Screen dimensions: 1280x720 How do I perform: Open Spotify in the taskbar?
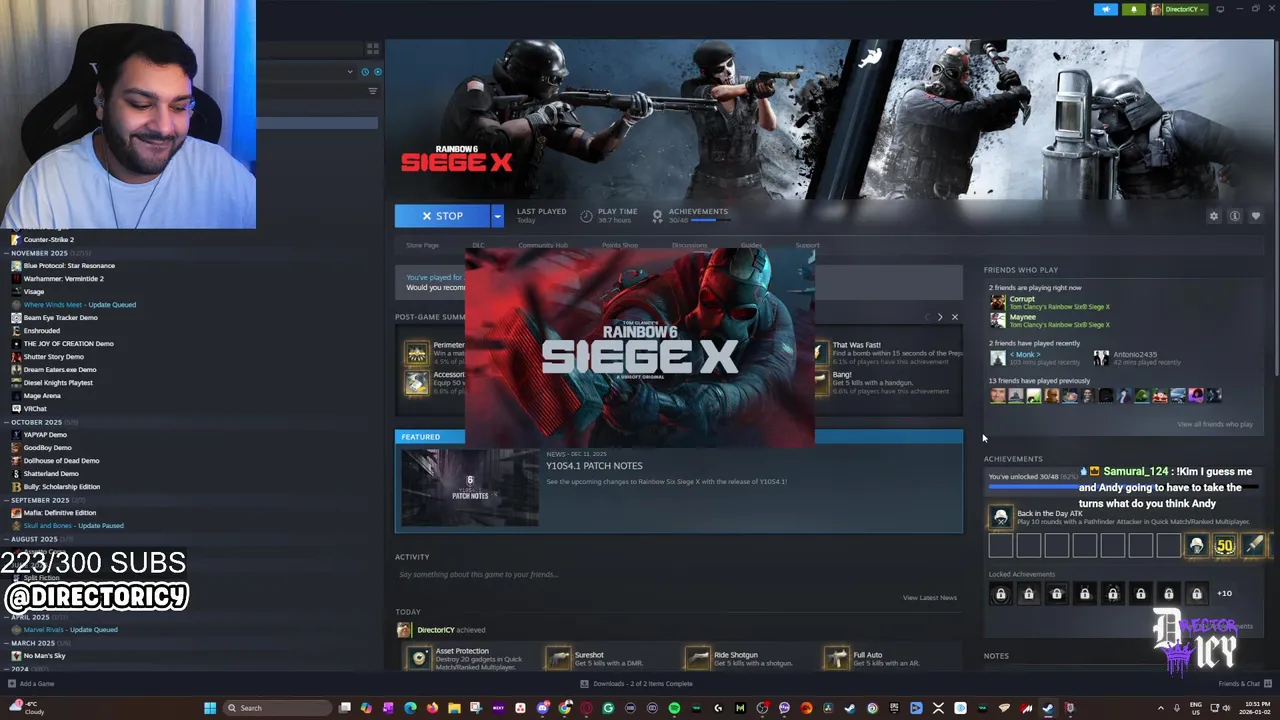pyautogui.click(x=674, y=708)
